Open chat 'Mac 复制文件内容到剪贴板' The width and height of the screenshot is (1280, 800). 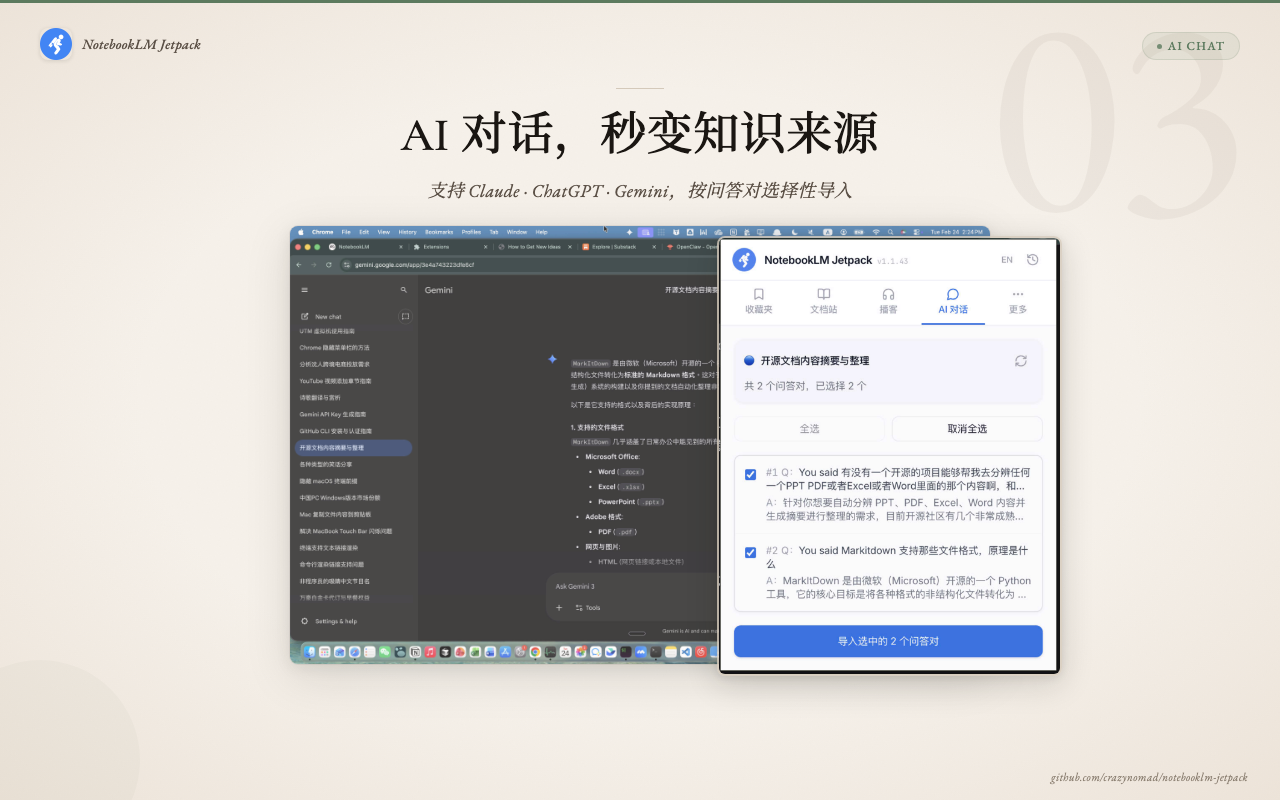(335, 514)
